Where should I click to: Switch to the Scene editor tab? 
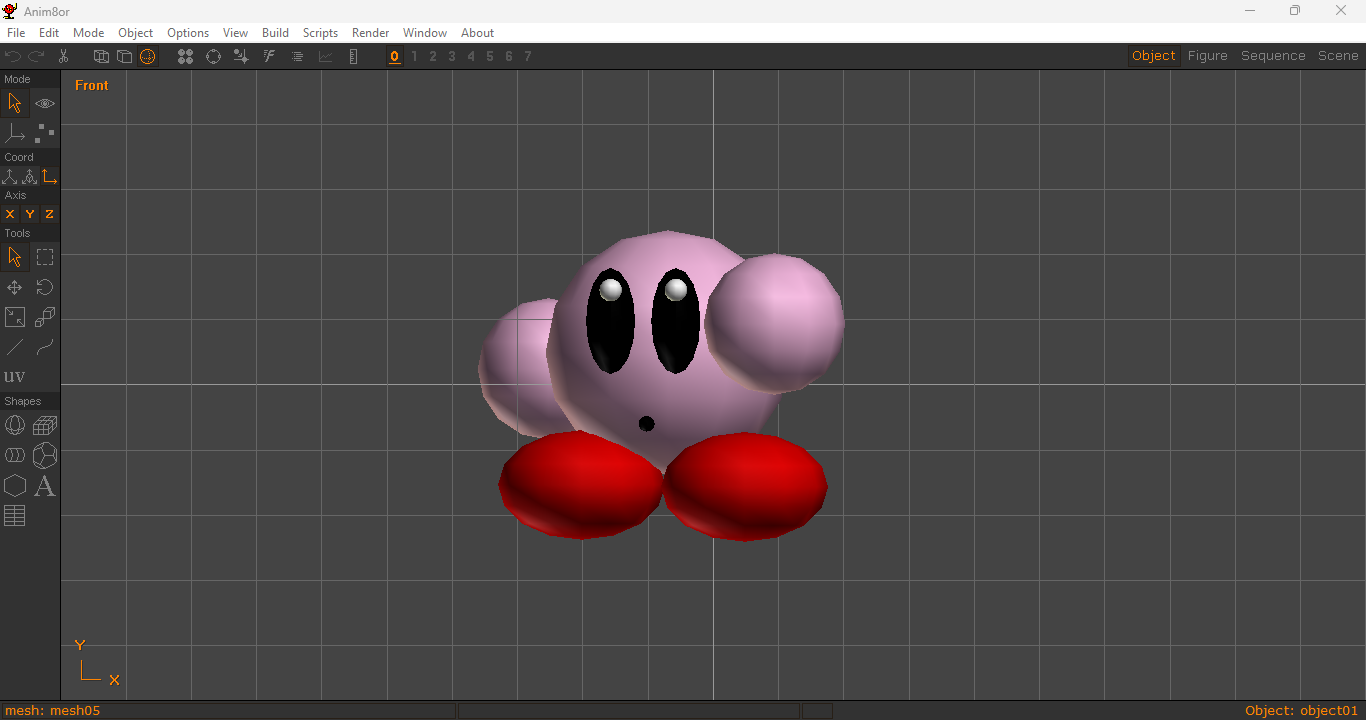(1338, 56)
